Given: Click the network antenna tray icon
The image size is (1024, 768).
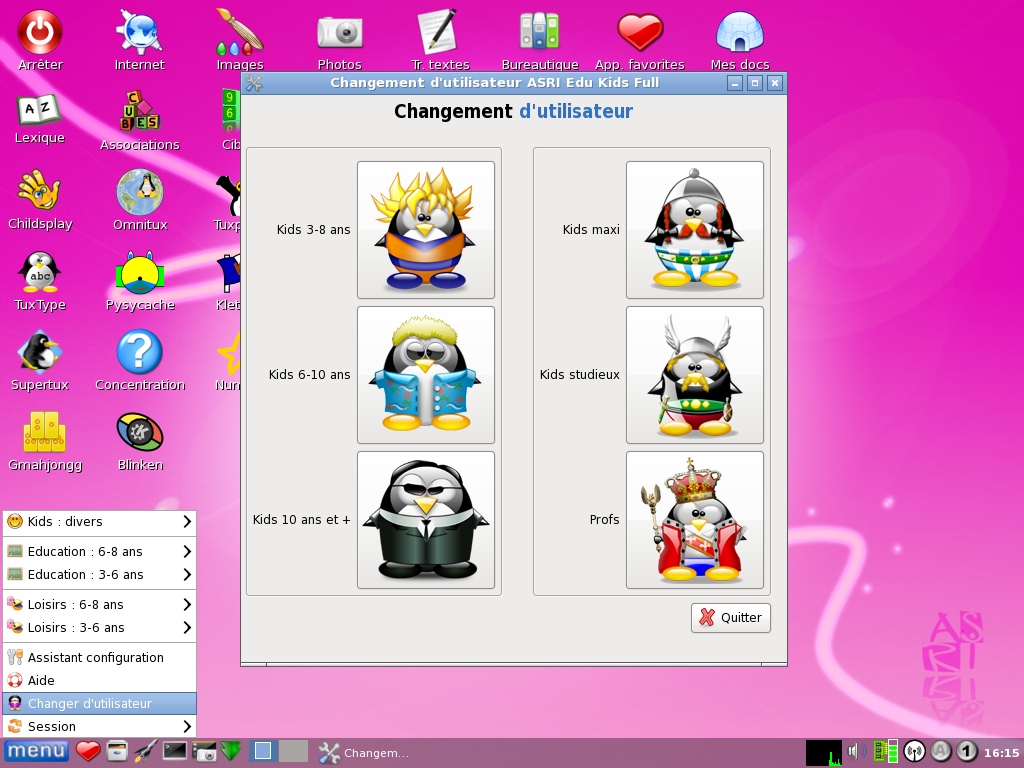Looking at the screenshot, I should (914, 752).
